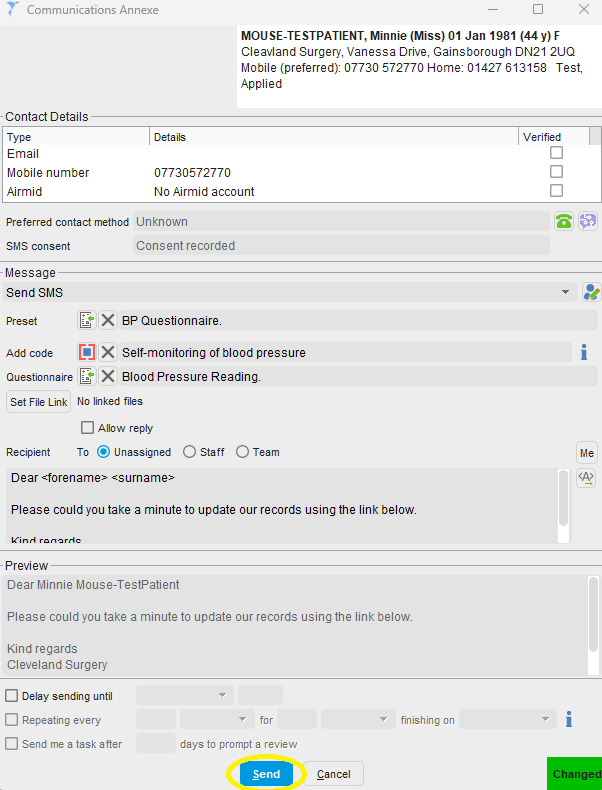Image resolution: width=602 pixels, height=790 pixels.
Task: Remove the Self-monitoring of blood pressure code
Action: pos(107,352)
